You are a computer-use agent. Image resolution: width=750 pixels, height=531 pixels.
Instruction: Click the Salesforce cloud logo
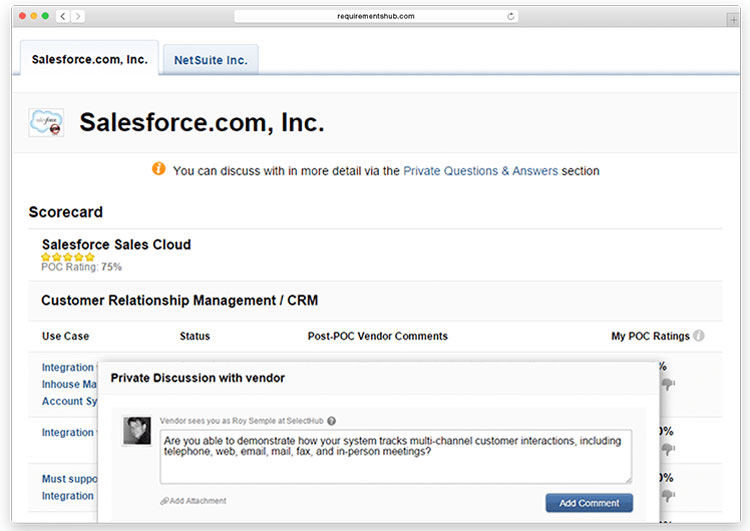[46, 122]
